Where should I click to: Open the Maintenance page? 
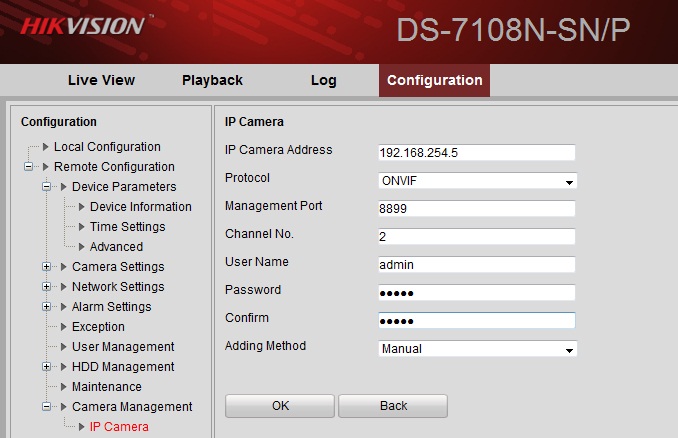107,387
